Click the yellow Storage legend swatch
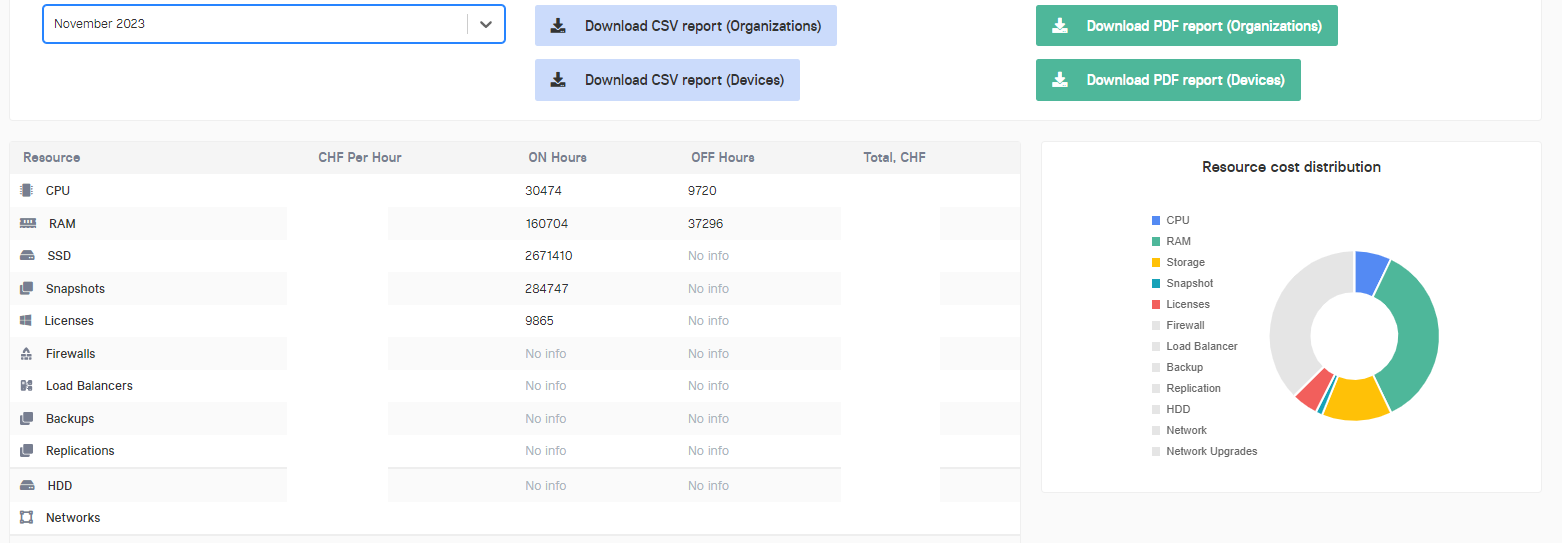Image resolution: width=1562 pixels, height=543 pixels. point(1156,262)
